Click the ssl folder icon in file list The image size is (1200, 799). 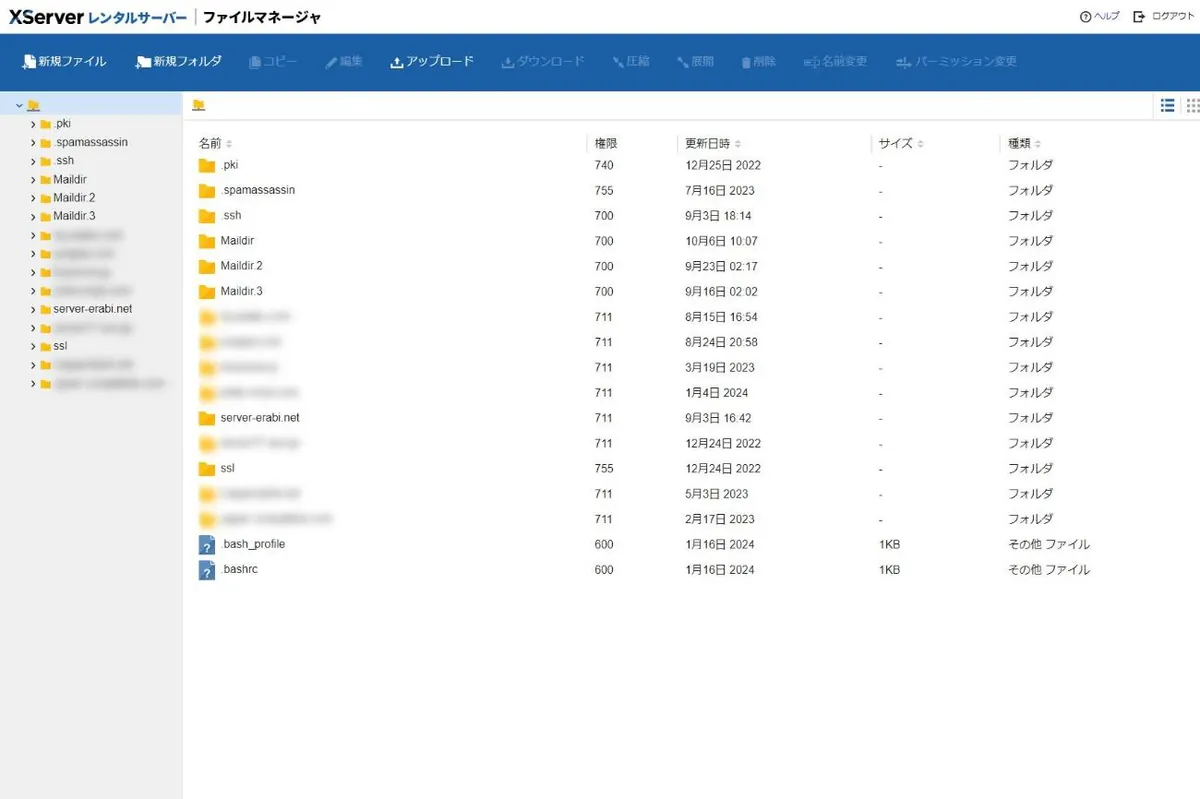[x=207, y=469]
